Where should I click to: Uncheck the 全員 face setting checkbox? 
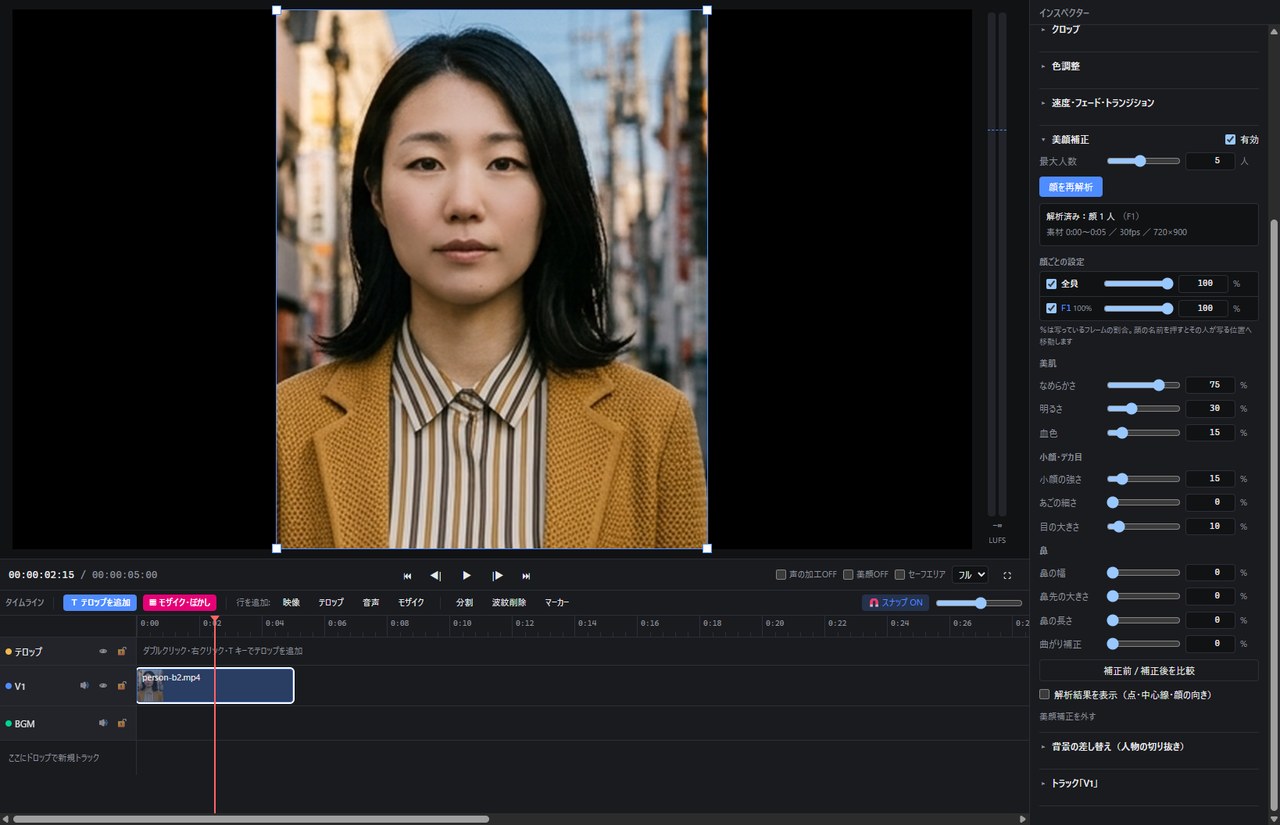1051,284
